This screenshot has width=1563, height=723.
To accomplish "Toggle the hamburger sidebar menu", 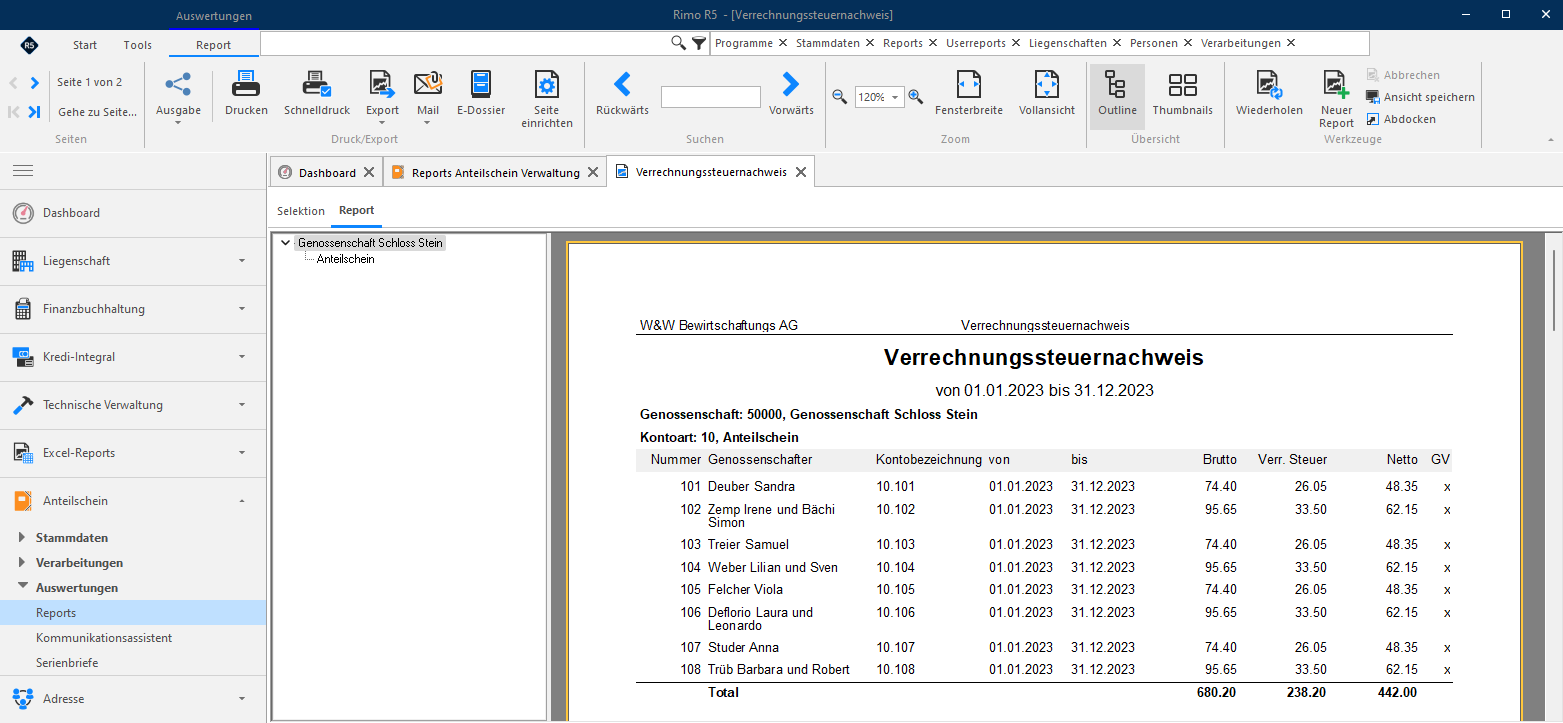I will pos(22,172).
